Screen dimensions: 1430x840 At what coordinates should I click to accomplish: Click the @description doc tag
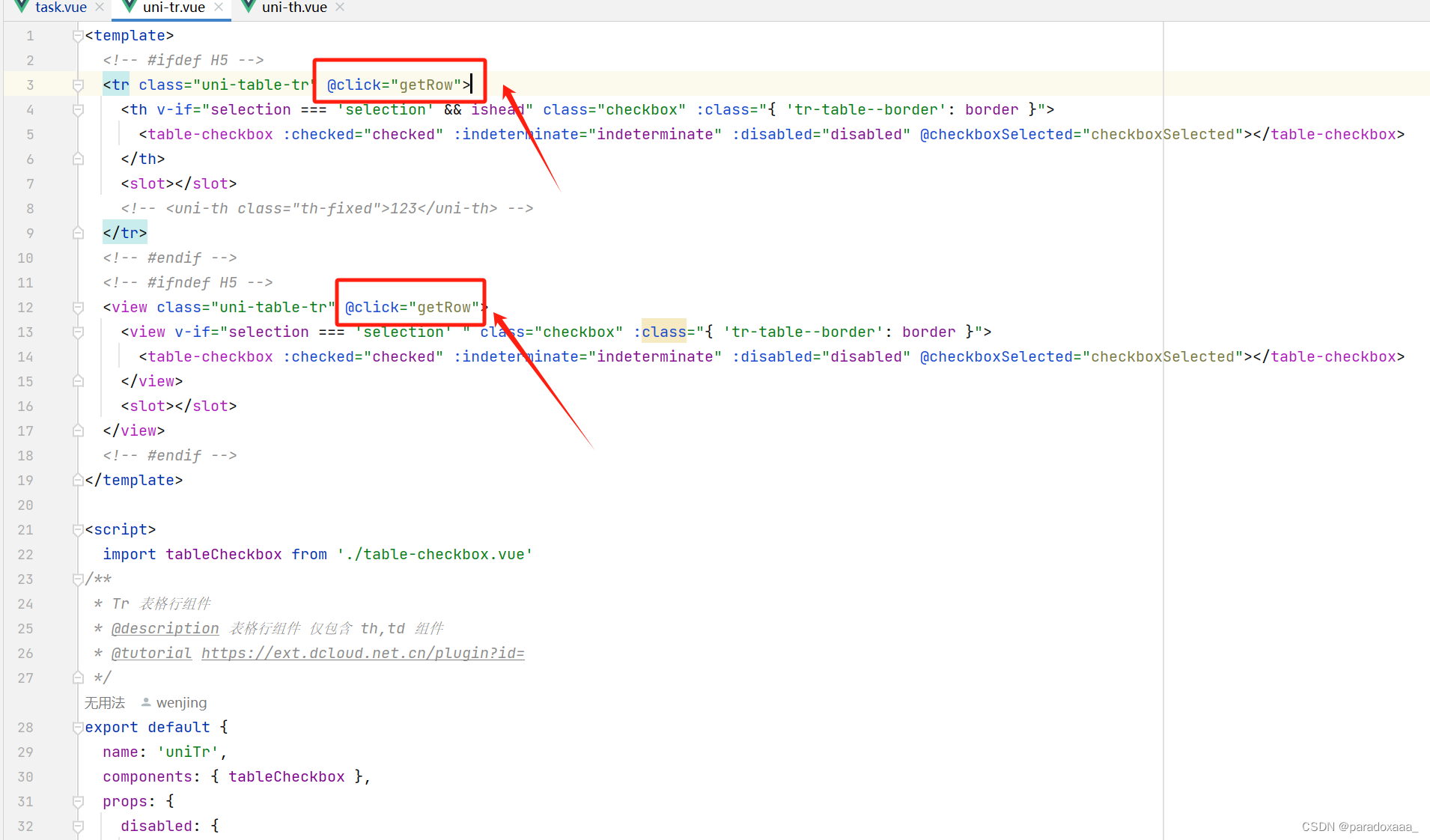click(165, 629)
